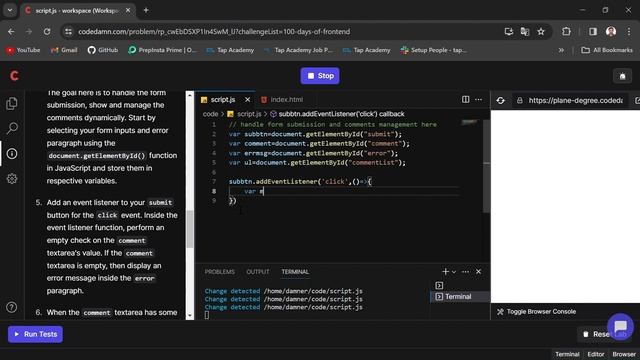Image resolution: width=640 pixels, height=360 pixels.
Task: Open preview in new window icon
Action: (637, 100)
